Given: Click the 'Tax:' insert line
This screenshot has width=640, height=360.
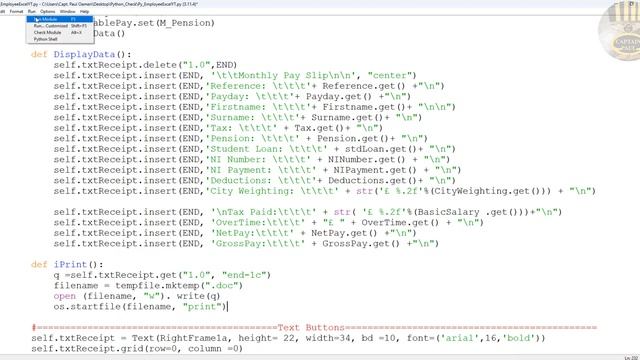Looking at the screenshot, I should coord(218,128).
